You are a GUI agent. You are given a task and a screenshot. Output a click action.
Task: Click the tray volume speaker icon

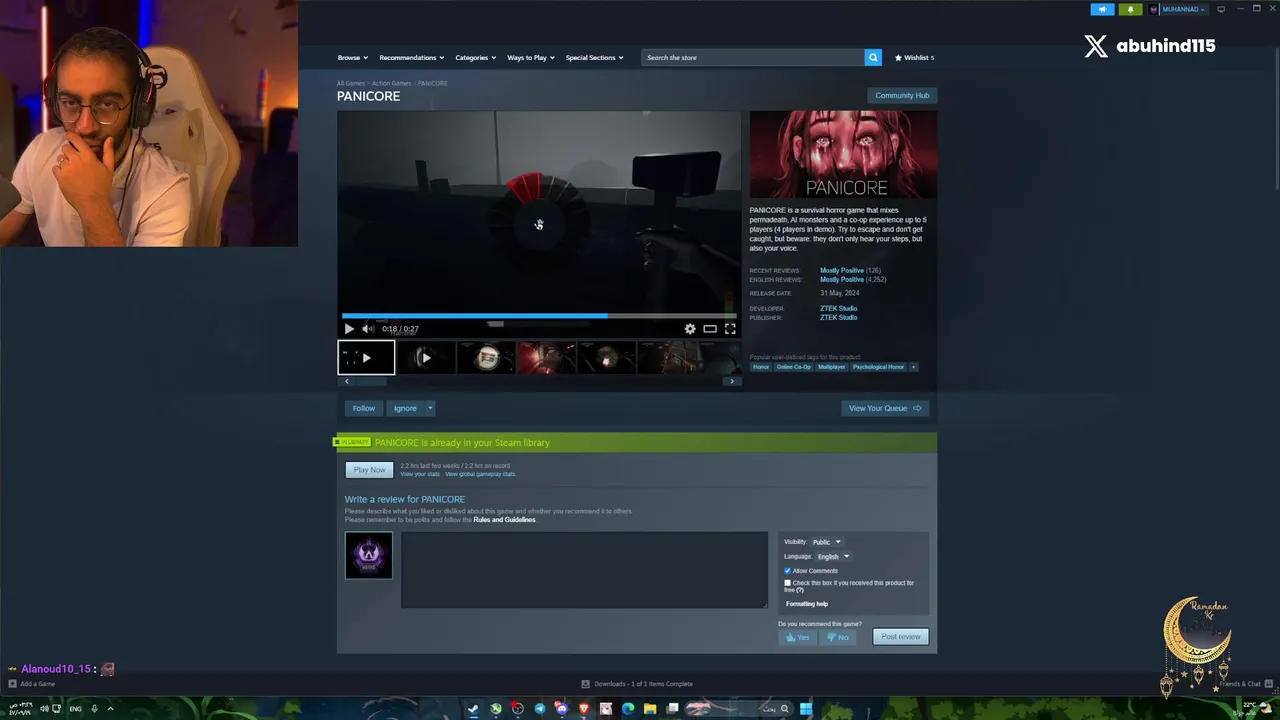[43, 709]
